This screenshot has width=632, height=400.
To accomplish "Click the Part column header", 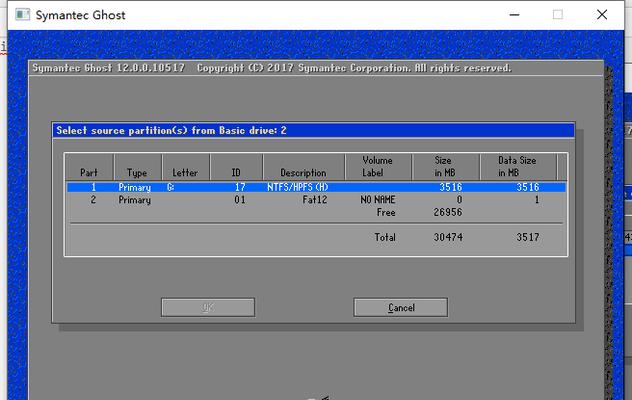I will [89, 167].
